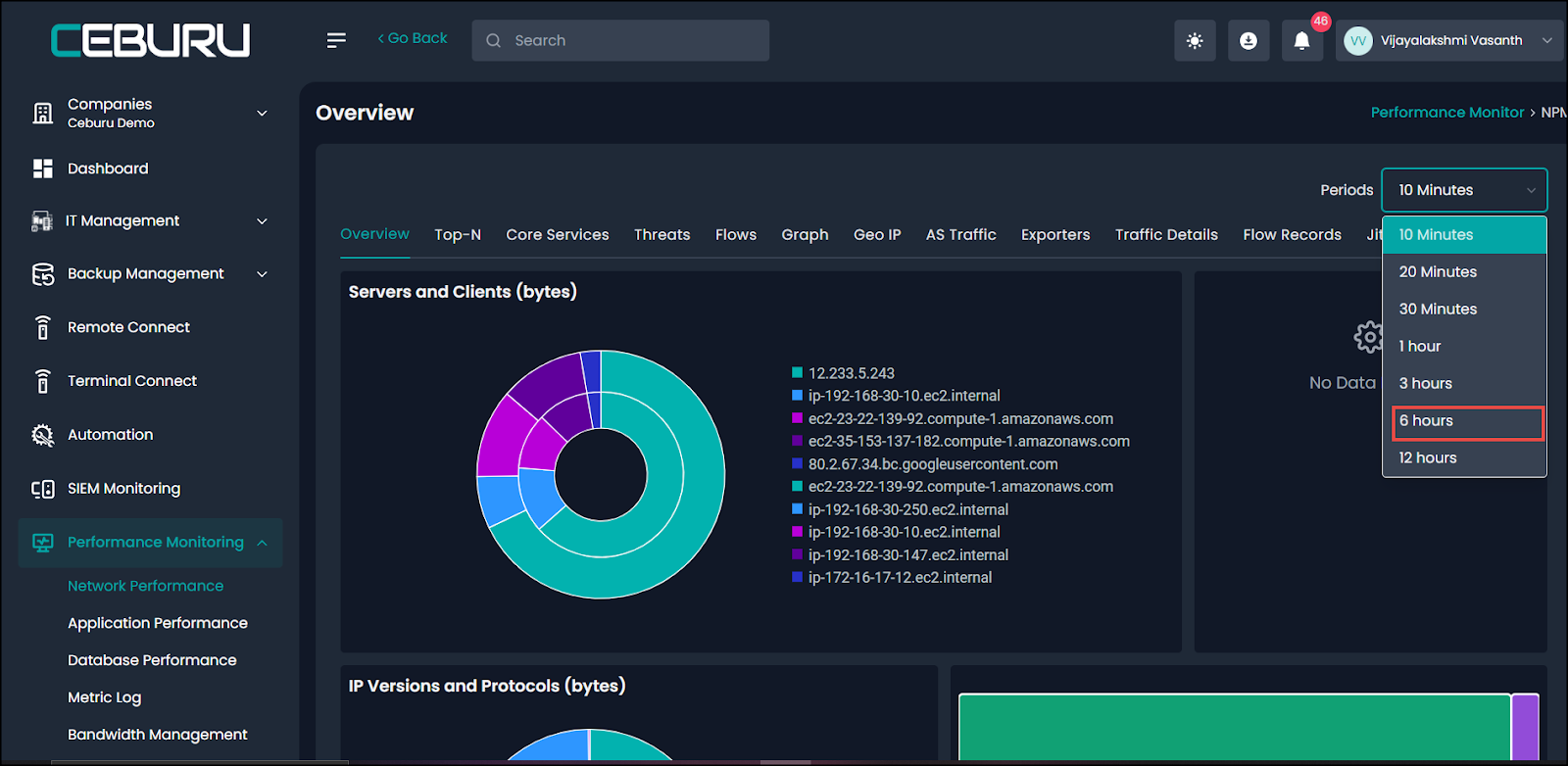Open the Graph tab

coord(805,235)
